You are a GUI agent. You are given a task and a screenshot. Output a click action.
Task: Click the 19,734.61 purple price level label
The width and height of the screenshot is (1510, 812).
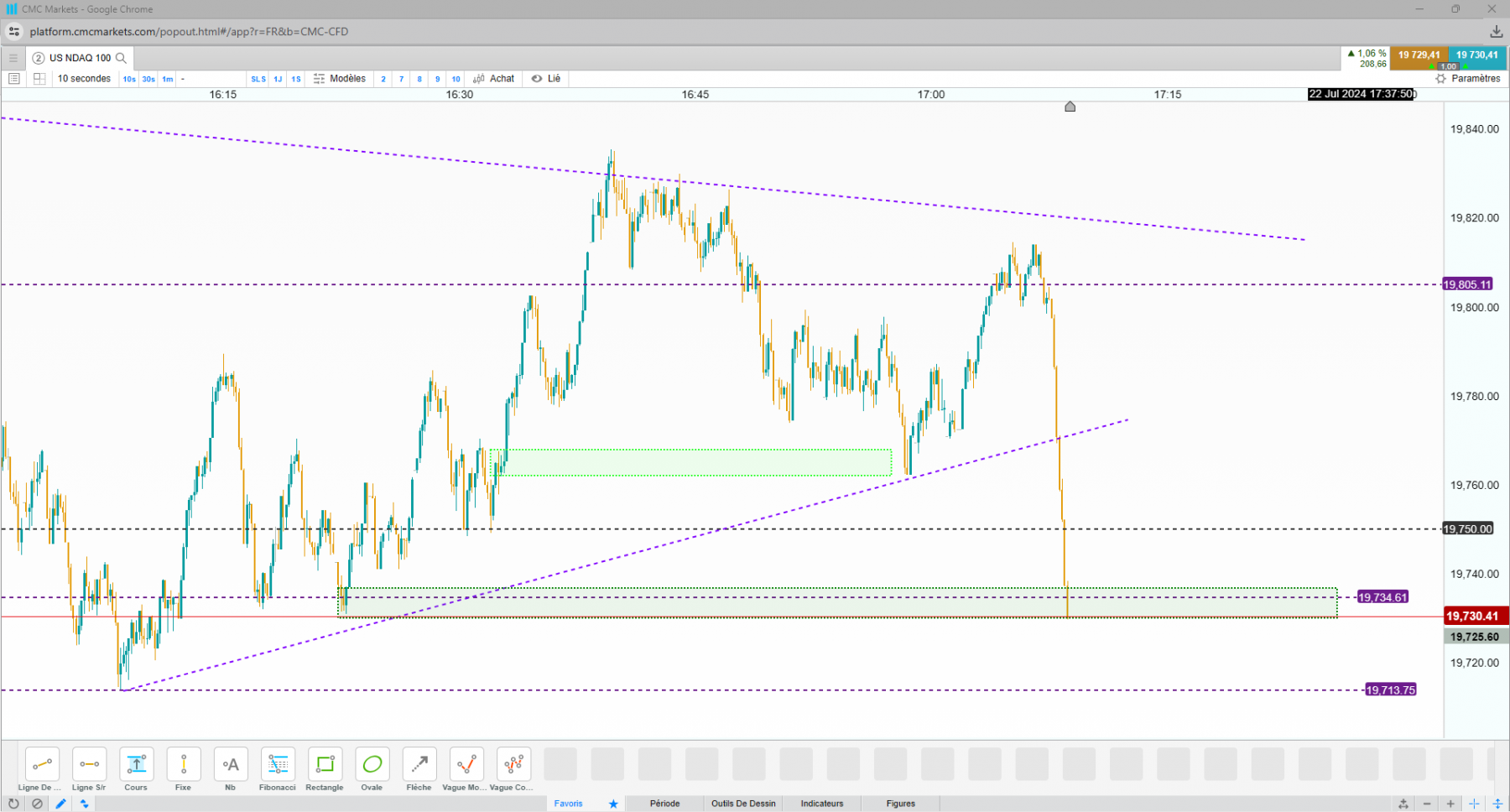(1382, 597)
